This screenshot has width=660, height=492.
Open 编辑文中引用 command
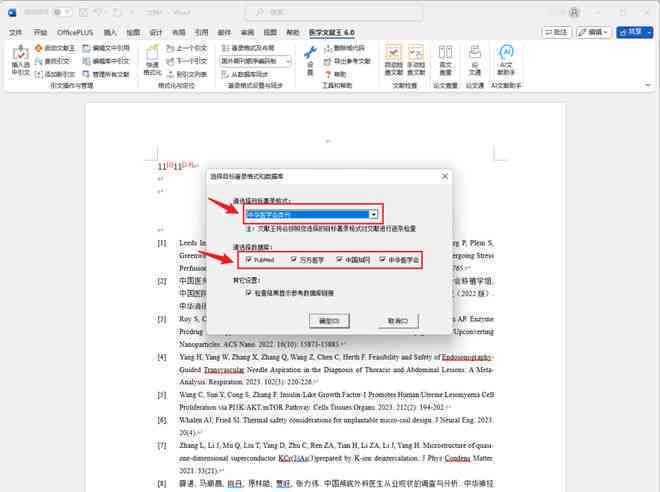pyautogui.click(x=106, y=48)
